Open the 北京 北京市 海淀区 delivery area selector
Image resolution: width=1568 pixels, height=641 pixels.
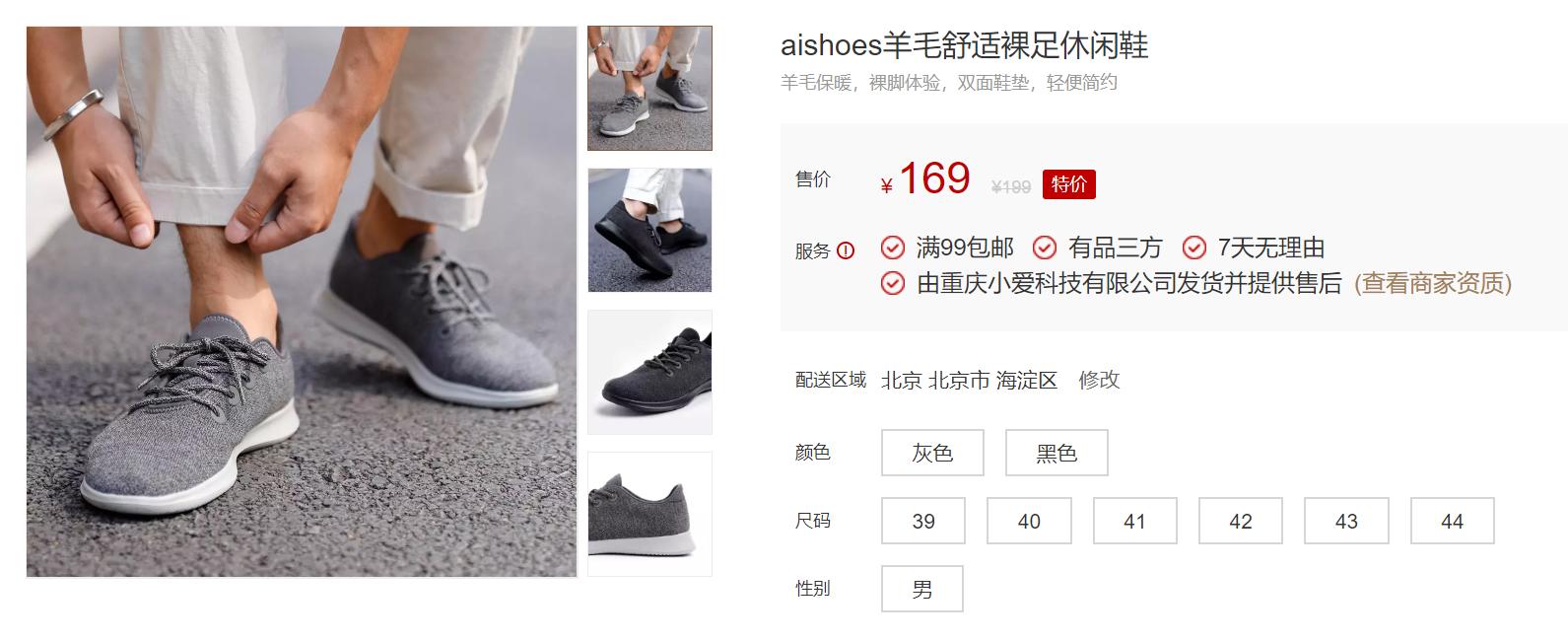(x=969, y=380)
